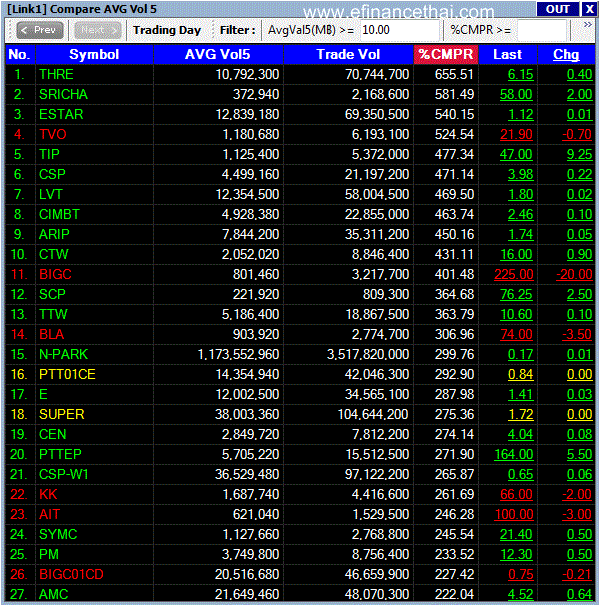Click trade volume 69,350,500 for ESTAR
Image resolution: width=605 pixels, height=606 pixels.
pyautogui.click(x=377, y=114)
